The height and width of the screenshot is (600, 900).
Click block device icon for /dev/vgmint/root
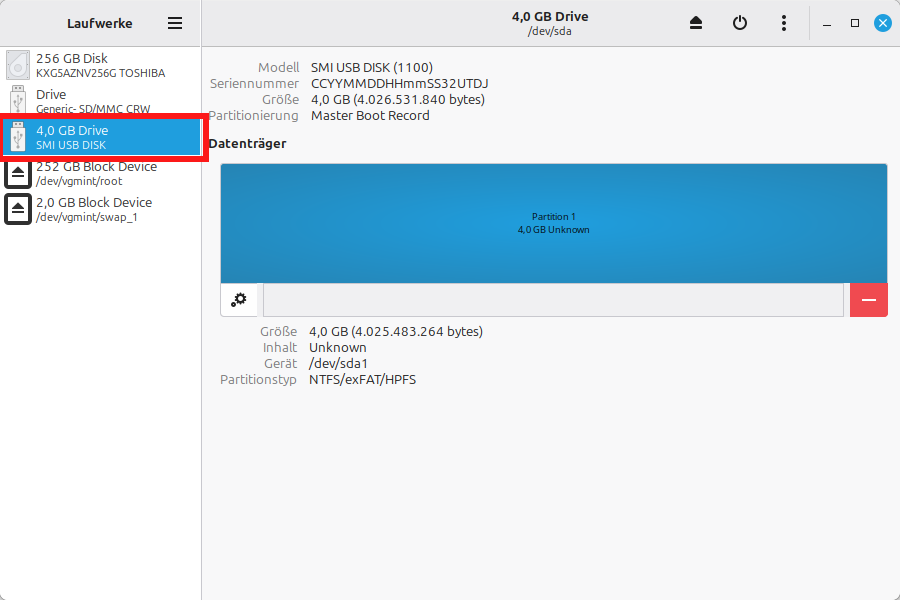tap(18, 173)
